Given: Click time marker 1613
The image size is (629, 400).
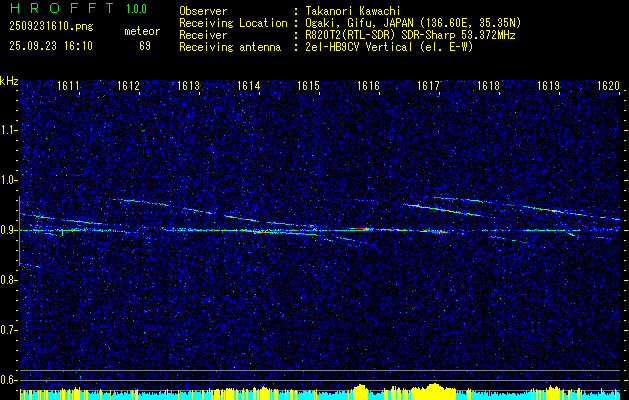Looking at the screenshot, I should 189,86.
